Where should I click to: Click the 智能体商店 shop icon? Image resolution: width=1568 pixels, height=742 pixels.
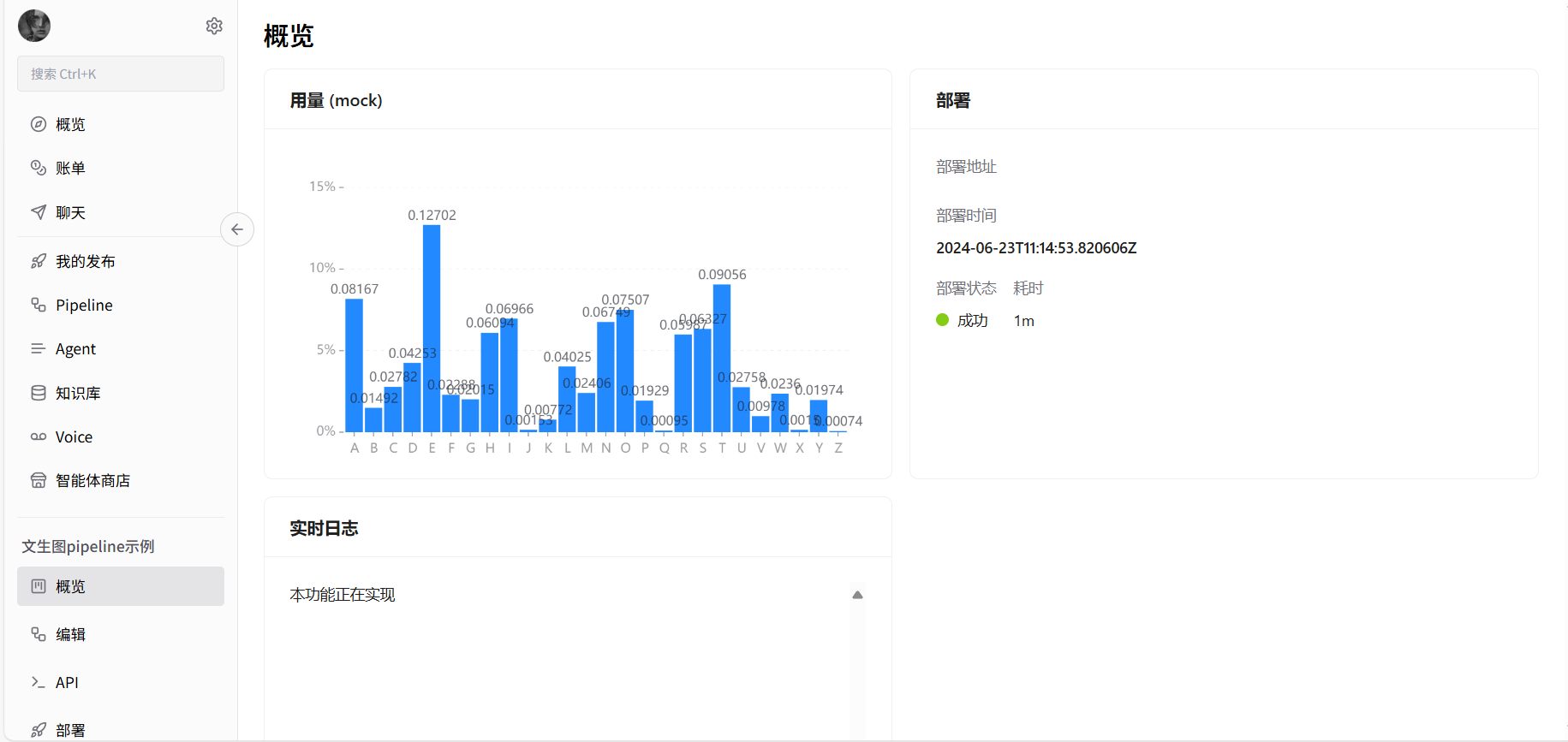tap(39, 480)
